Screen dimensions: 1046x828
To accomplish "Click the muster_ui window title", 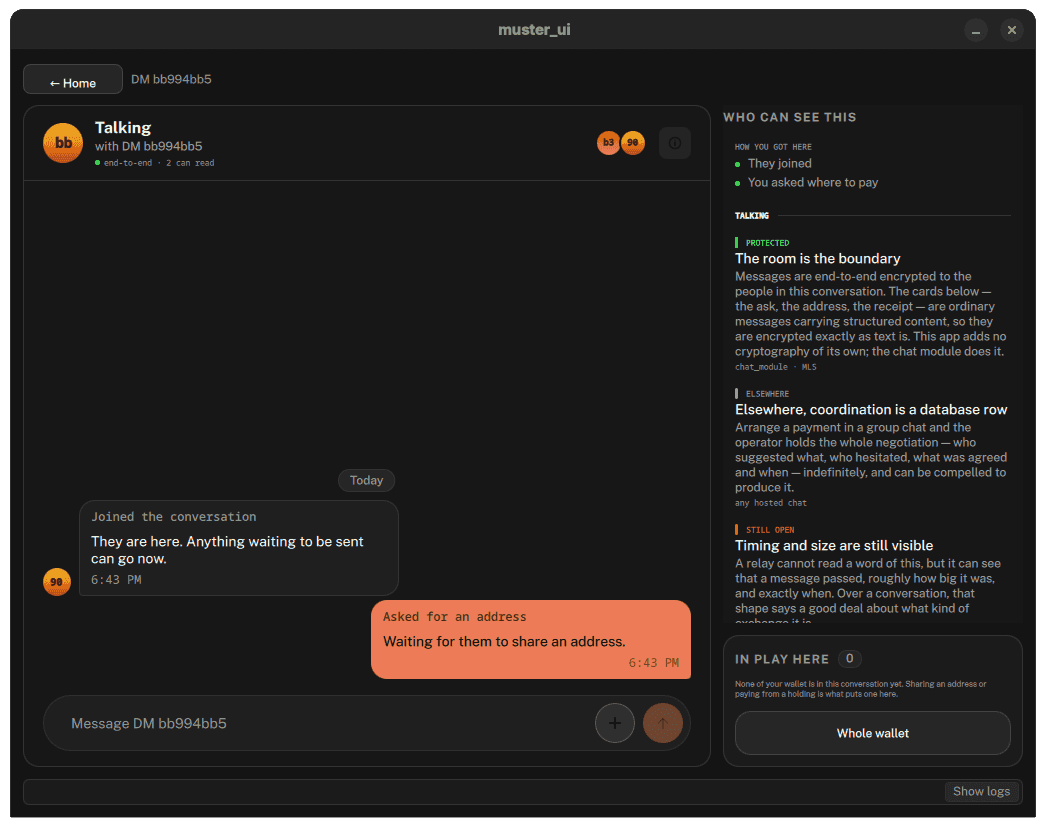I will coord(534,29).
